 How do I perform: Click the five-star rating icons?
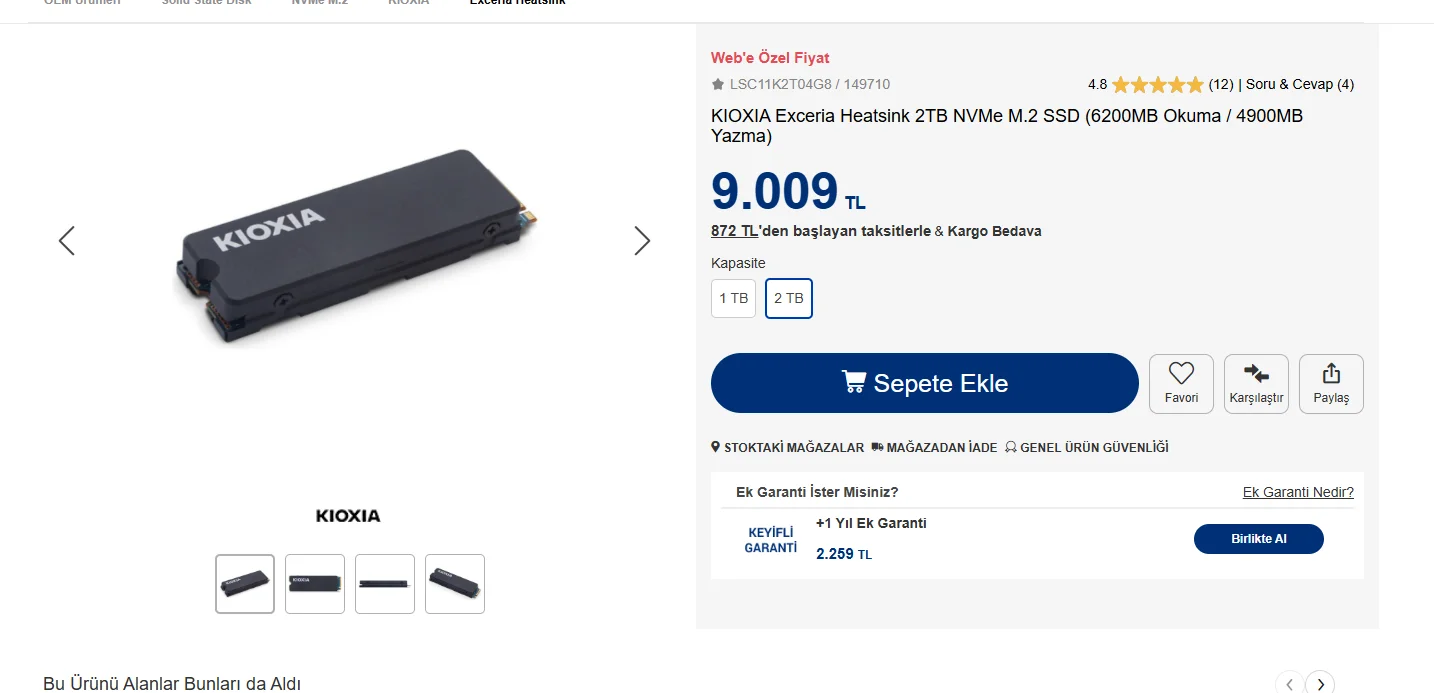(x=1157, y=85)
